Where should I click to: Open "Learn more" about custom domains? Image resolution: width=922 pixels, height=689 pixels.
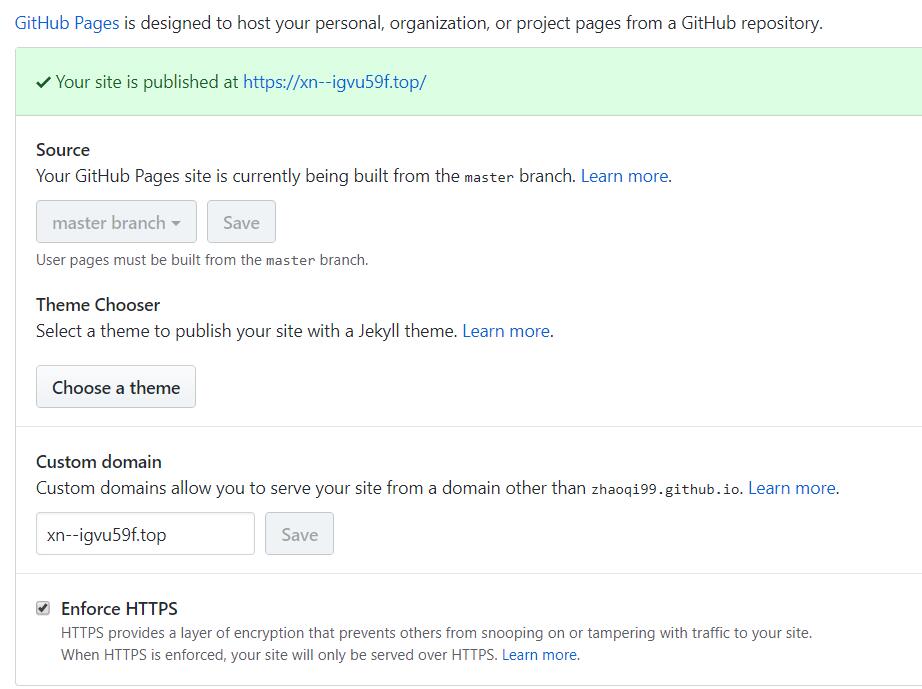(x=791, y=488)
